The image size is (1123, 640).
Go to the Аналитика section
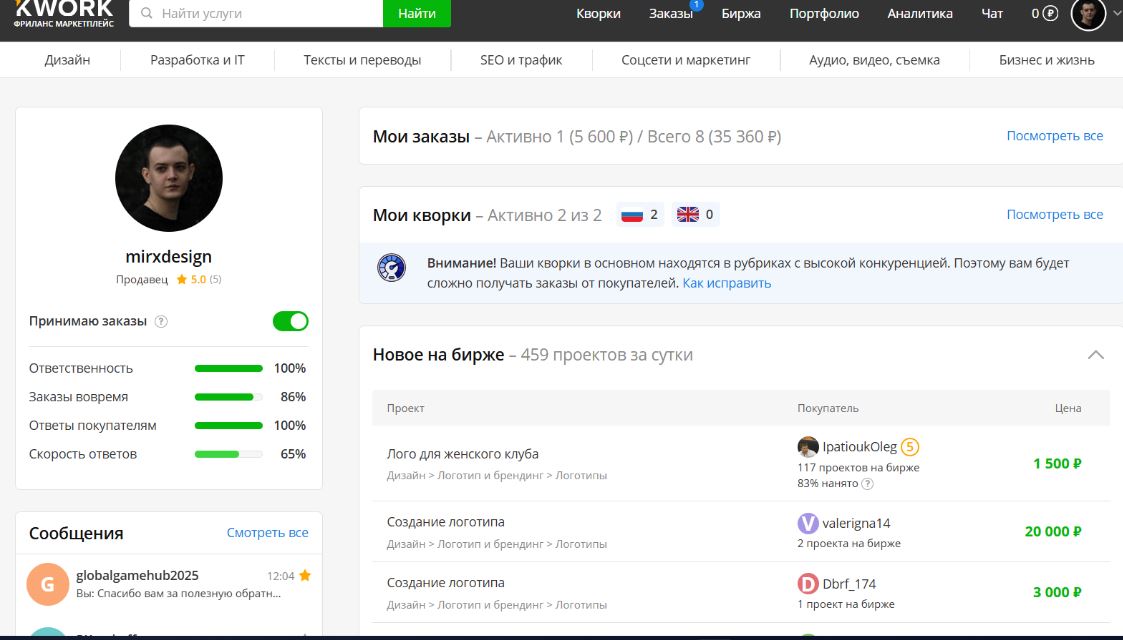(920, 14)
